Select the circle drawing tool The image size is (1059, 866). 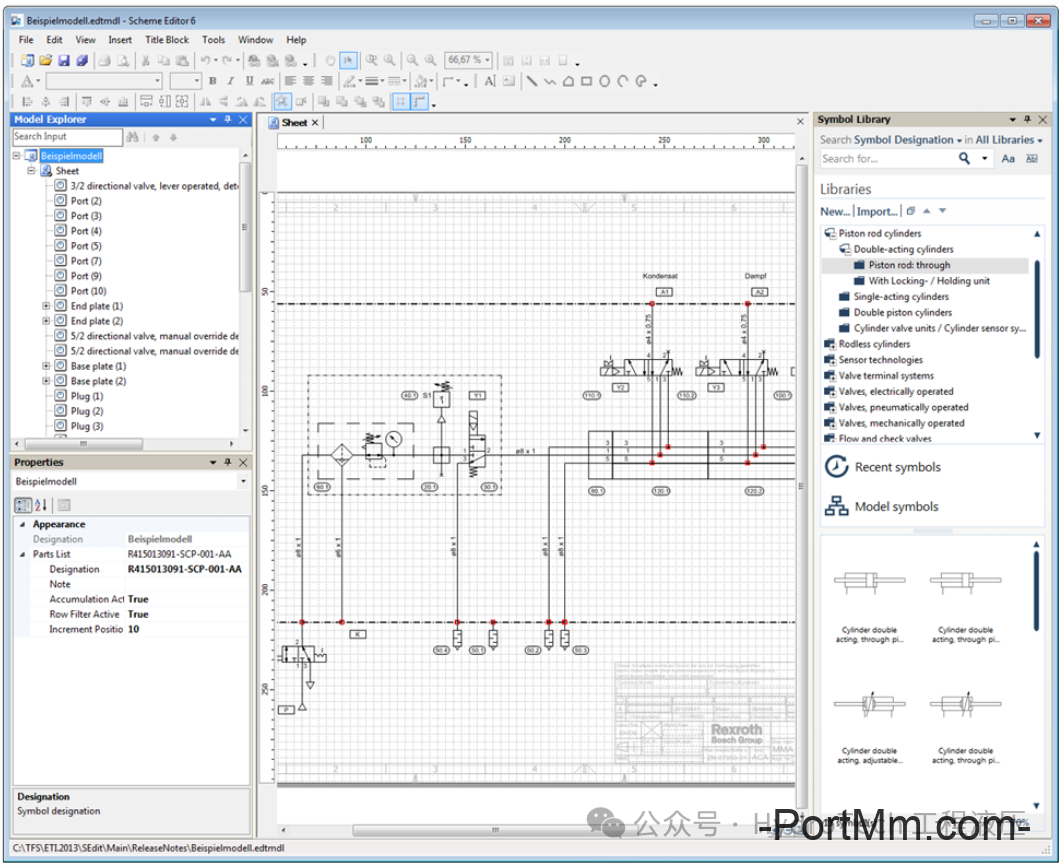[605, 81]
